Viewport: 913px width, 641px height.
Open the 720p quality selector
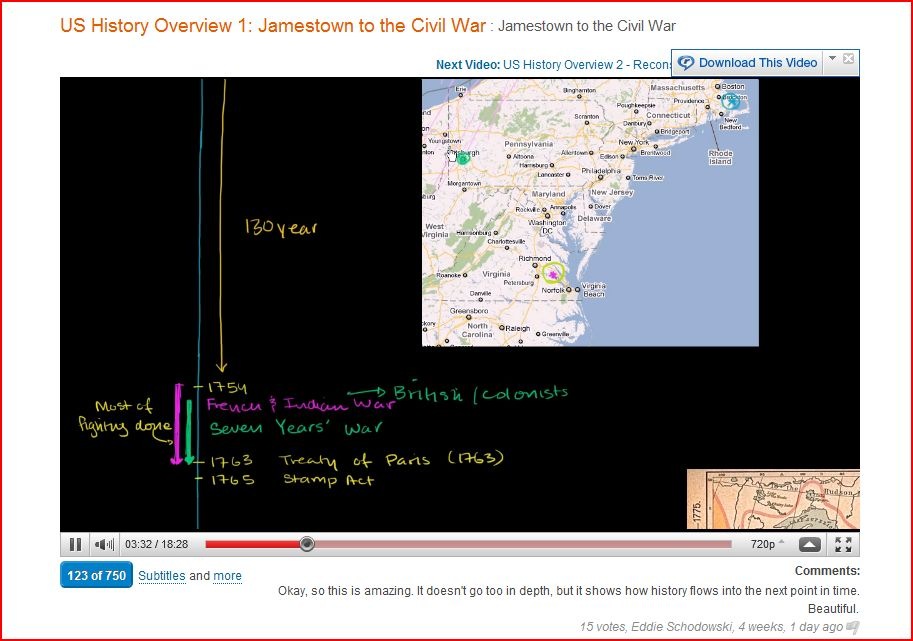pyautogui.click(x=766, y=544)
